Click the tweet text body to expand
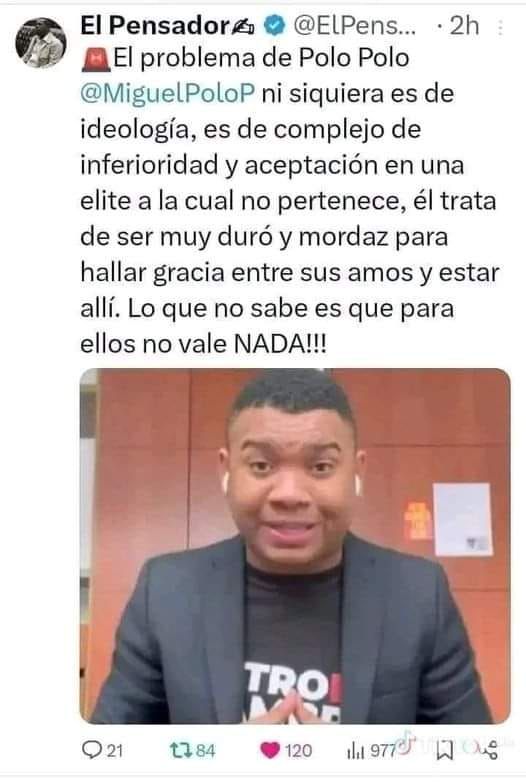 [290, 201]
